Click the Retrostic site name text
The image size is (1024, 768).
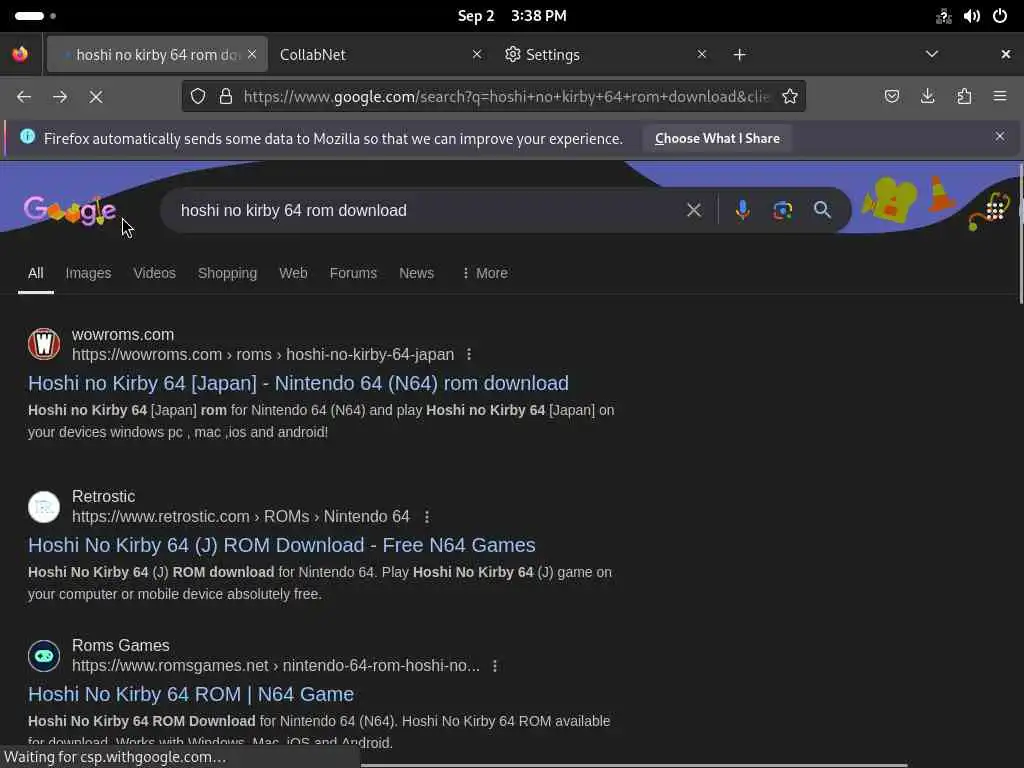click(103, 496)
